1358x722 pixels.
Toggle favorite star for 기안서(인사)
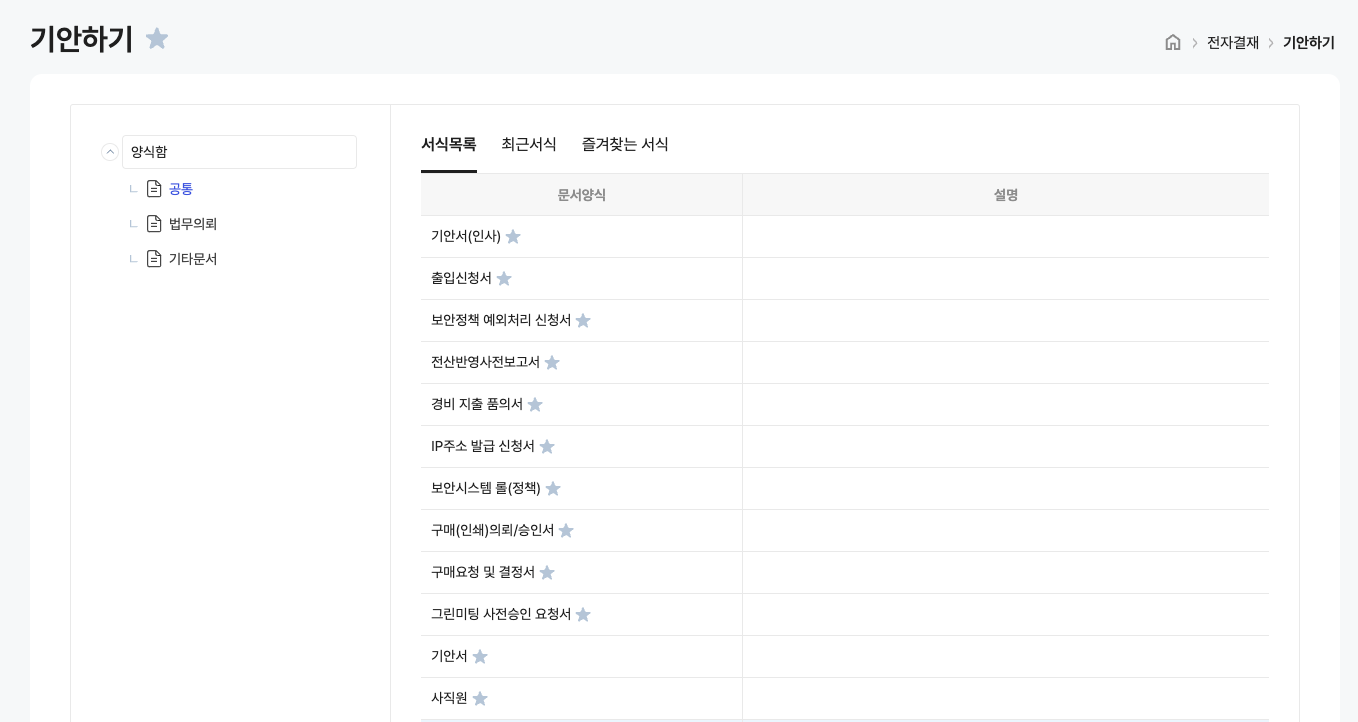[x=513, y=237]
